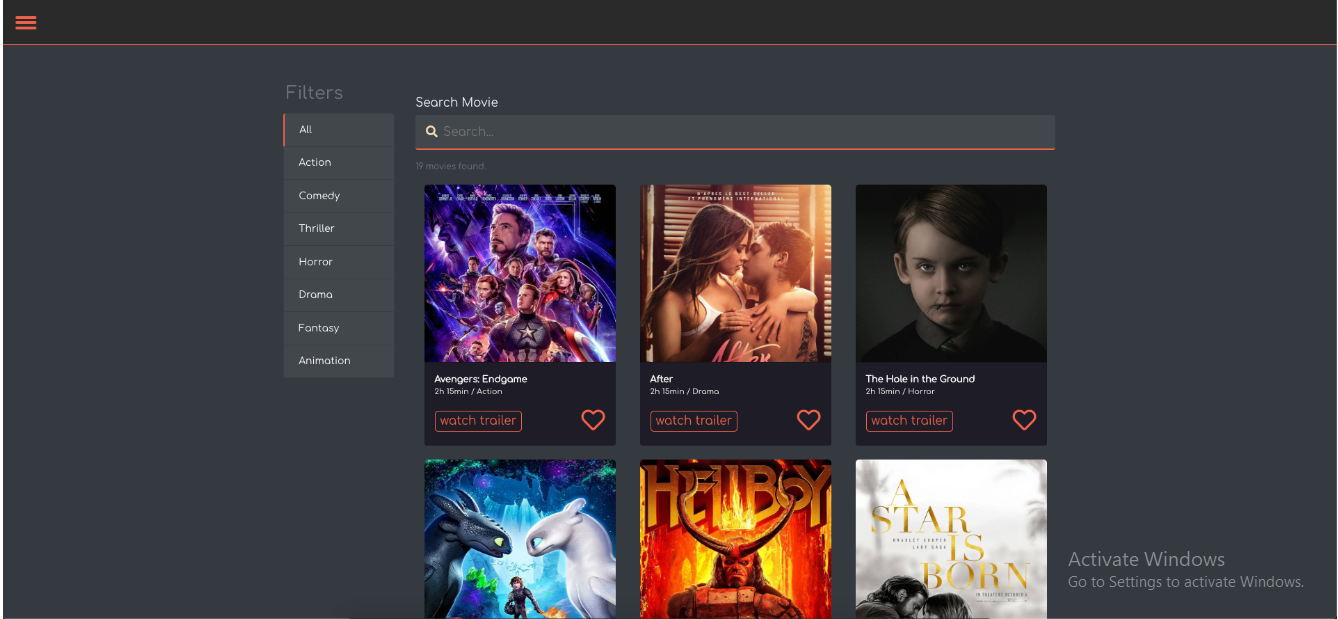Viewport: 1338px width, 619px height.
Task: Watch trailer for Avengers: Endgame
Action: [x=478, y=421]
